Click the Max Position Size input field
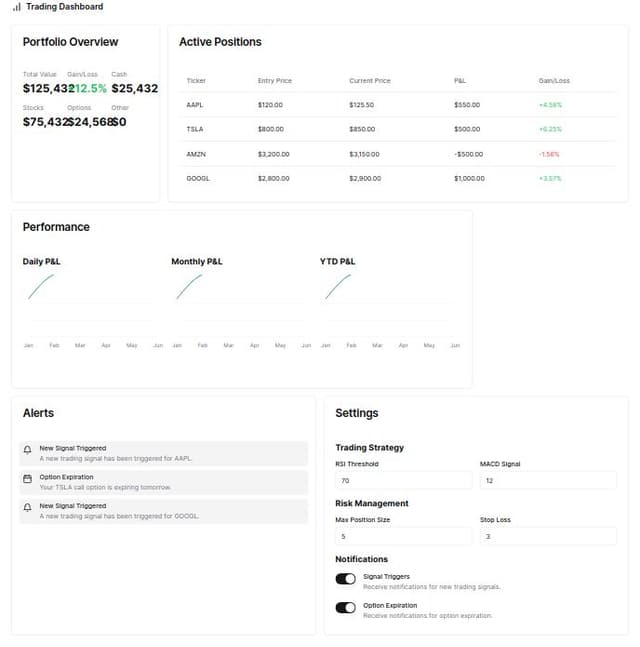 click(404, 536)
